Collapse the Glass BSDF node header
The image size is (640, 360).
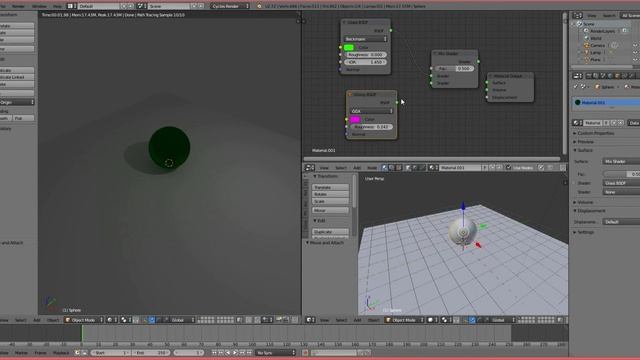(x=344, y=22)
